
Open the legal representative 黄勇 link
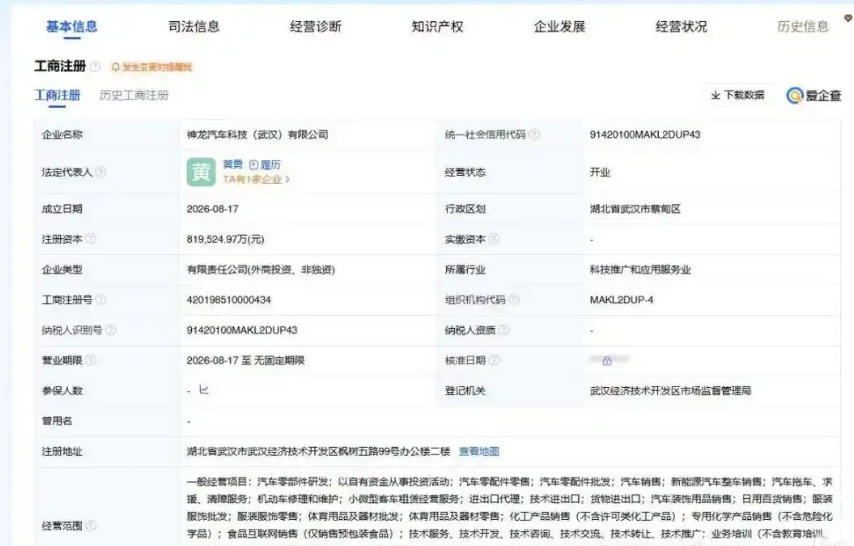coord(233,164)
